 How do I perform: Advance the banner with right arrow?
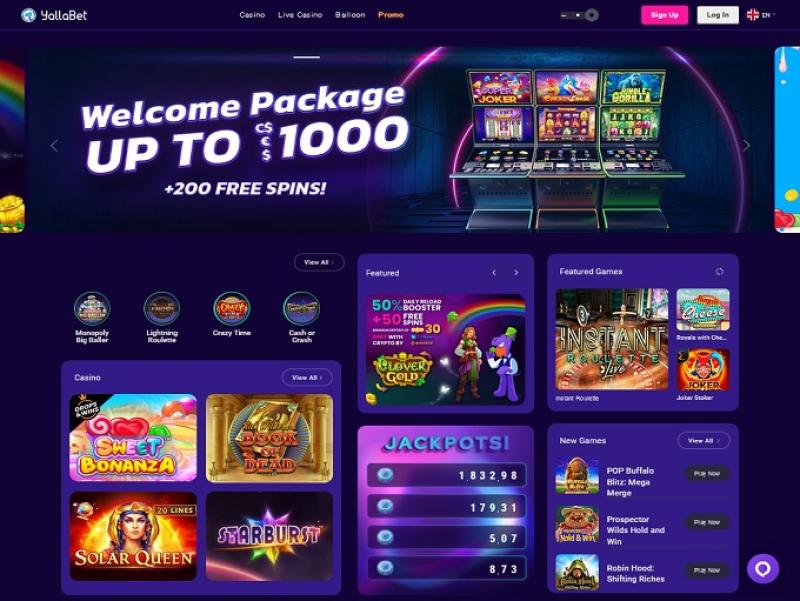click(746, 146)
